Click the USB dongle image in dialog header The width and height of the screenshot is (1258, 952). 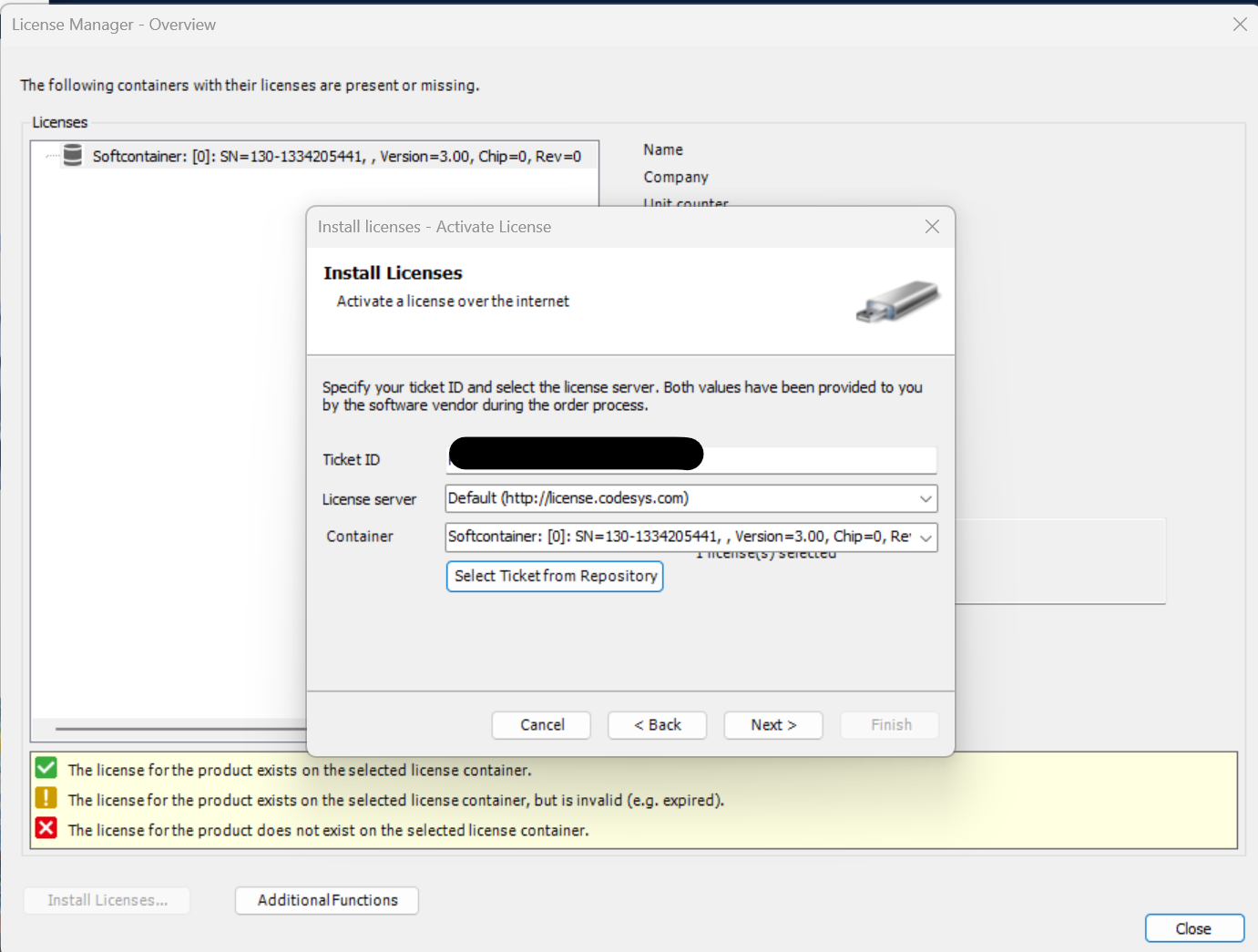click(x=897, y=302)
